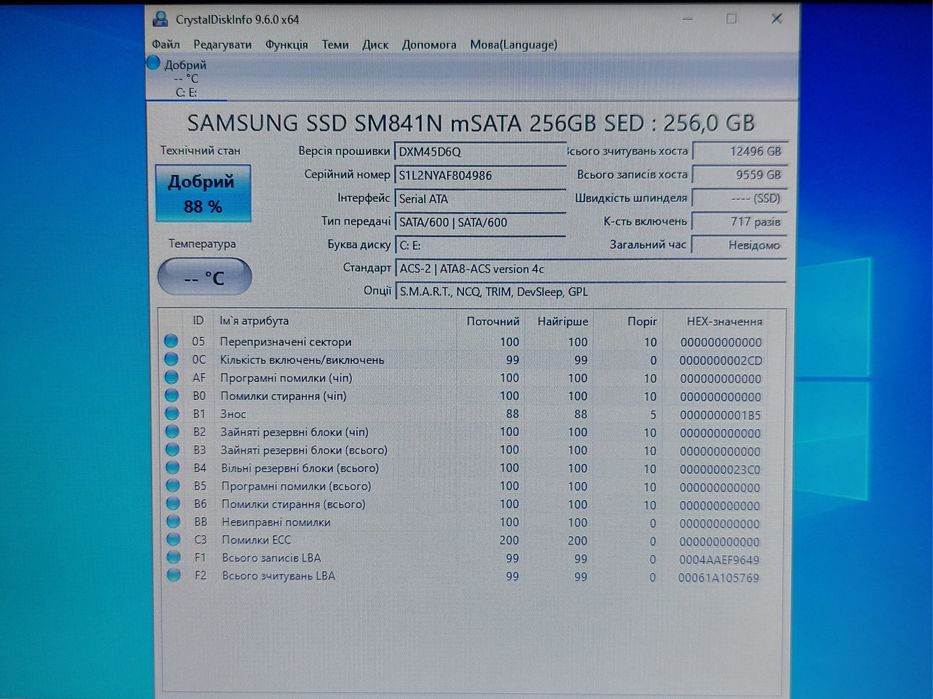Click status circle for attribute C3
The image size is (933, 699).
pyautogui.click(x=173, y=539)
